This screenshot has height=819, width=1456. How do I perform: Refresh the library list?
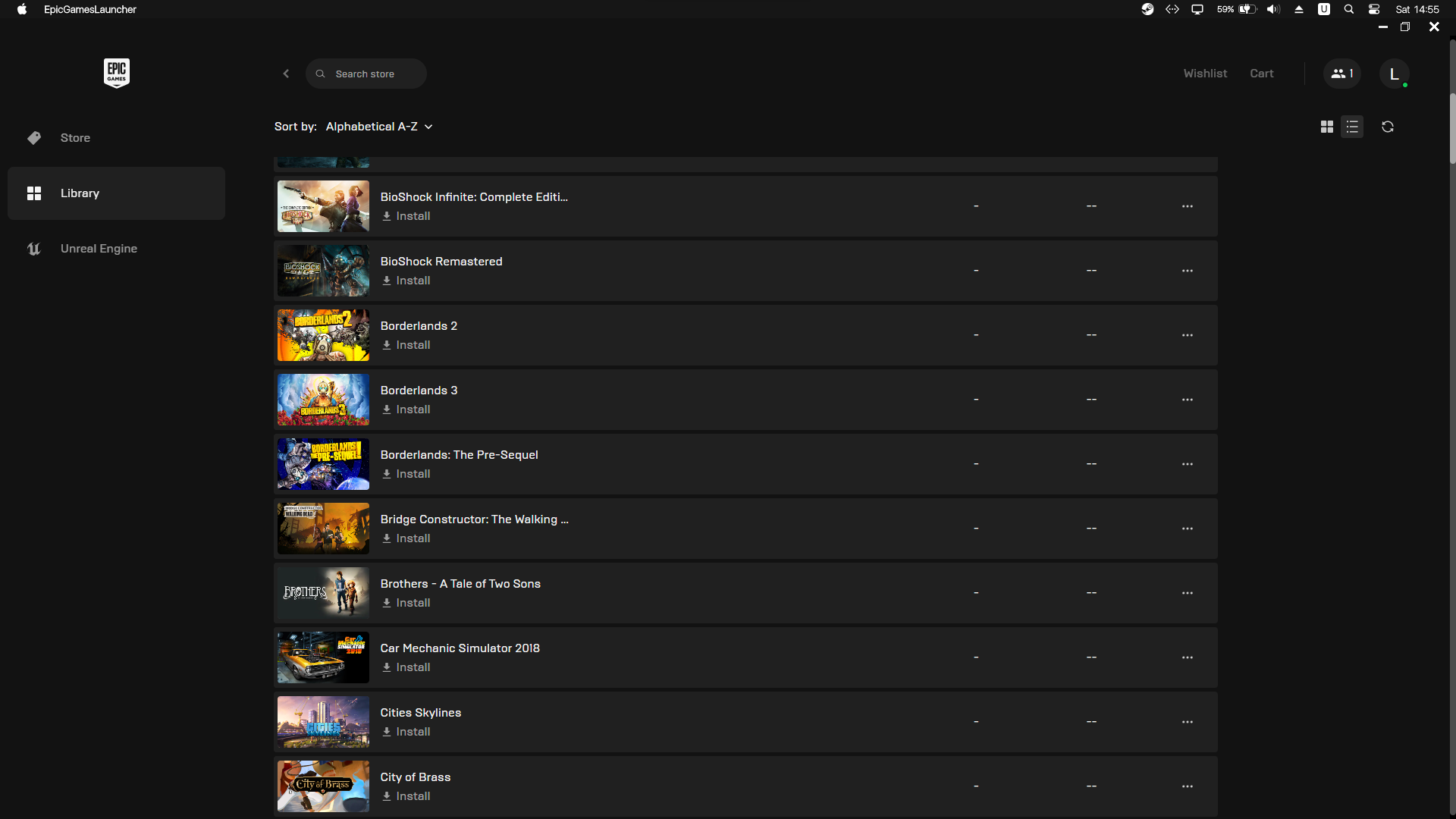[1388, 127]
